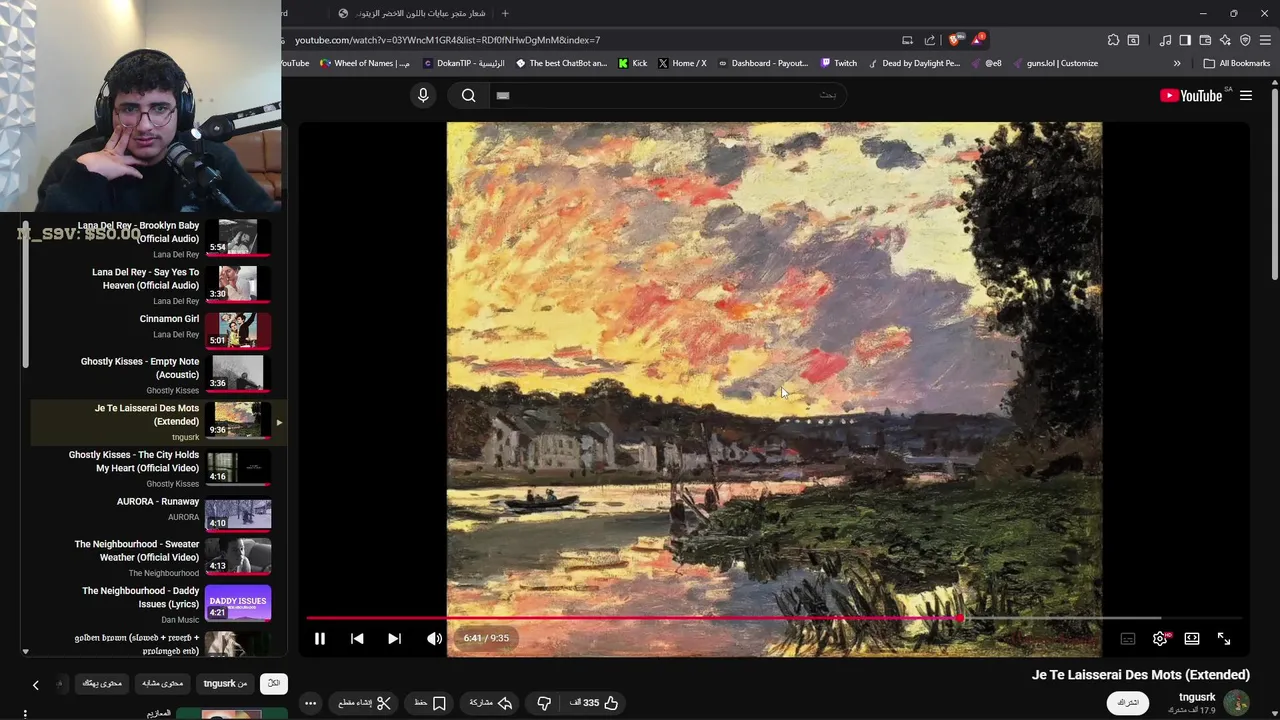Open the Brave playlist music note icon
The width and height of the screenshot is (1280, 720).
[x=1165, y=40]
